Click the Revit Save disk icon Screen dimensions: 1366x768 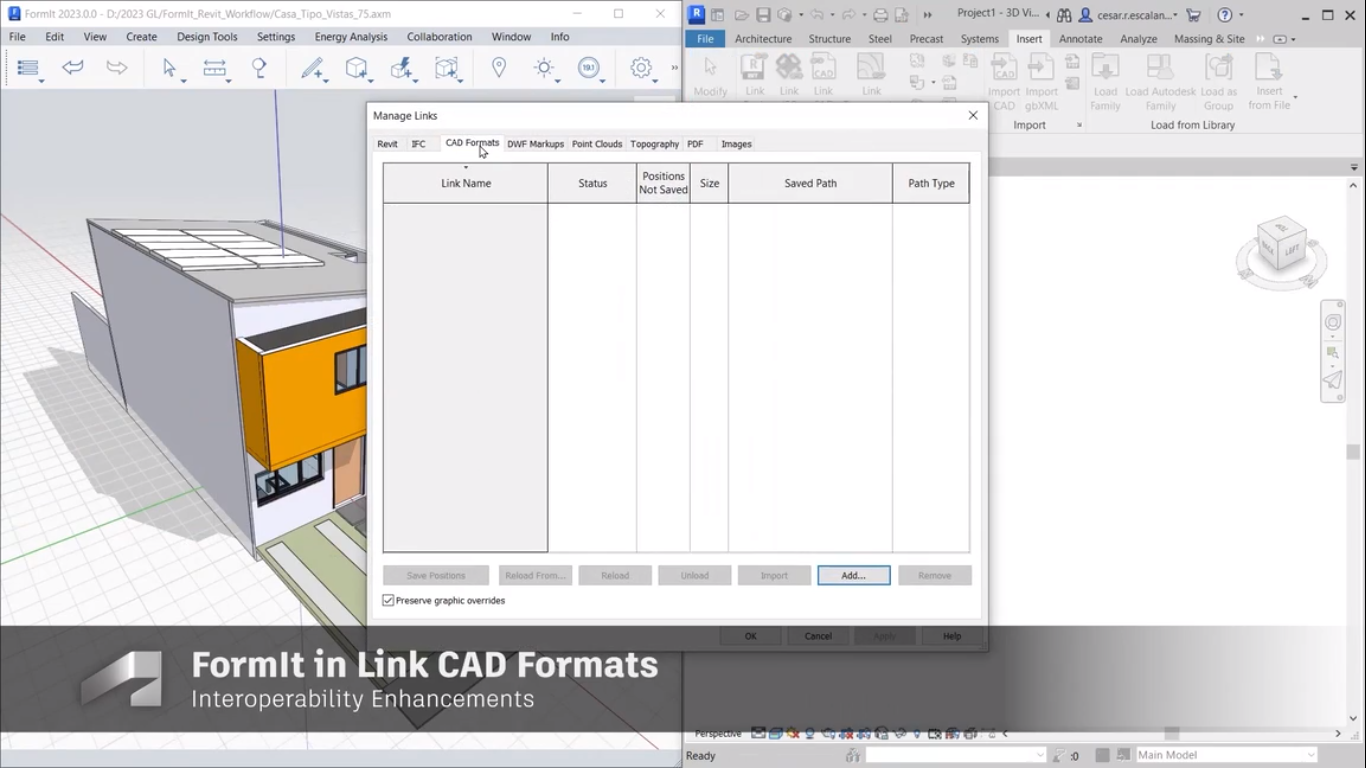click(763, 15)
